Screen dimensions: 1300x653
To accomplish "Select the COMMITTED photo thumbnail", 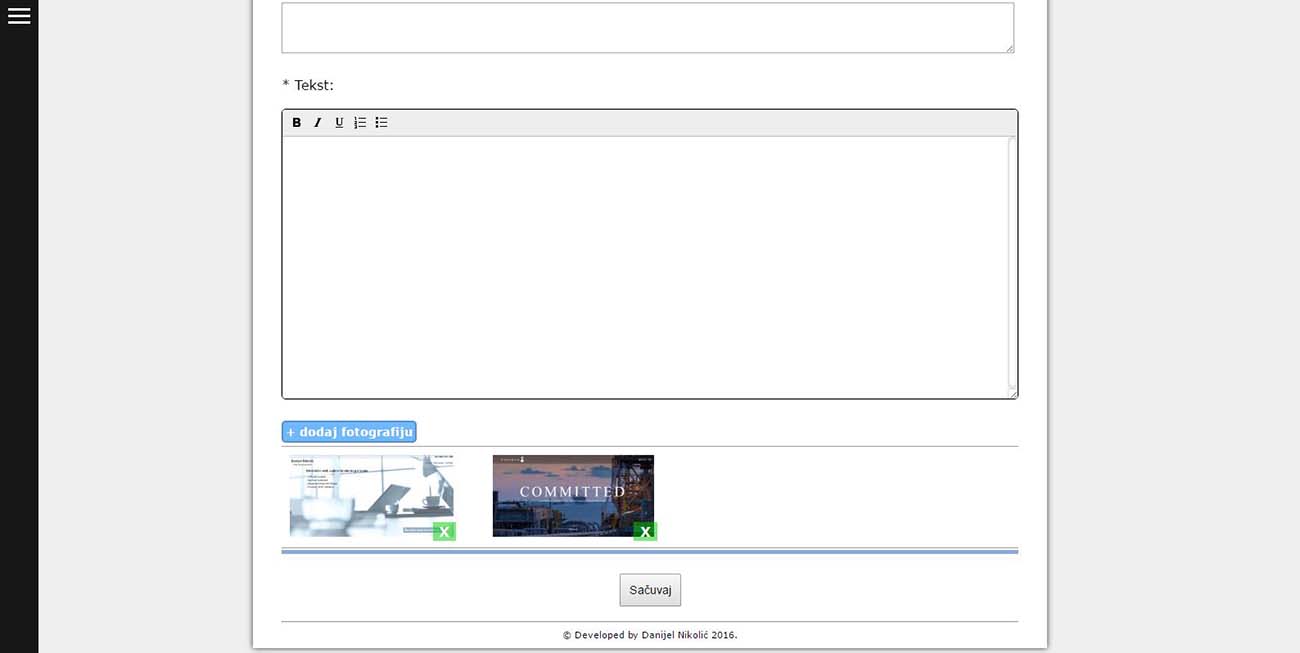I will [573, 496].
